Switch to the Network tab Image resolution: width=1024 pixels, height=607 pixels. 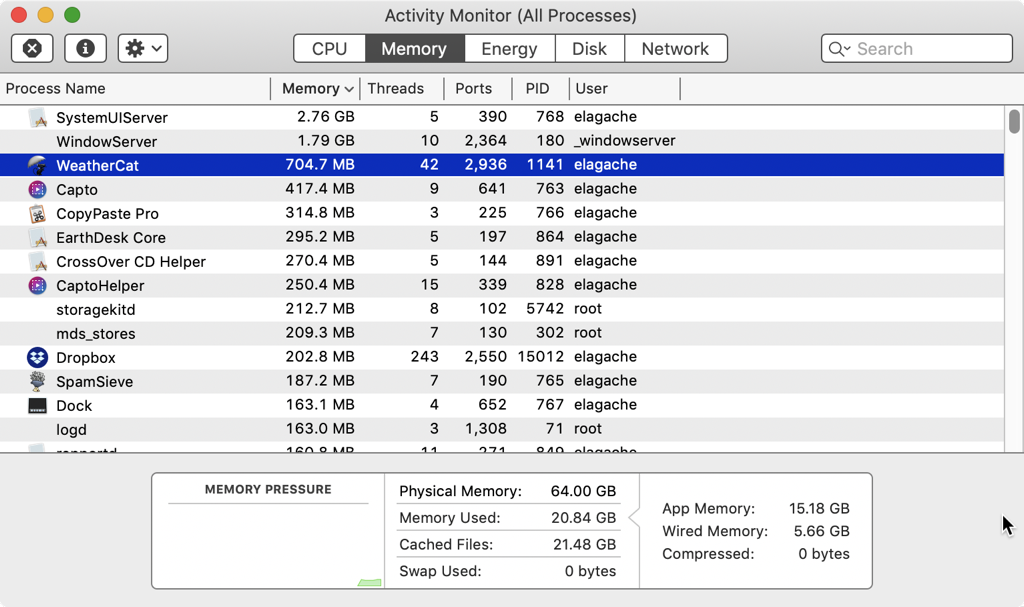point(675,48)
